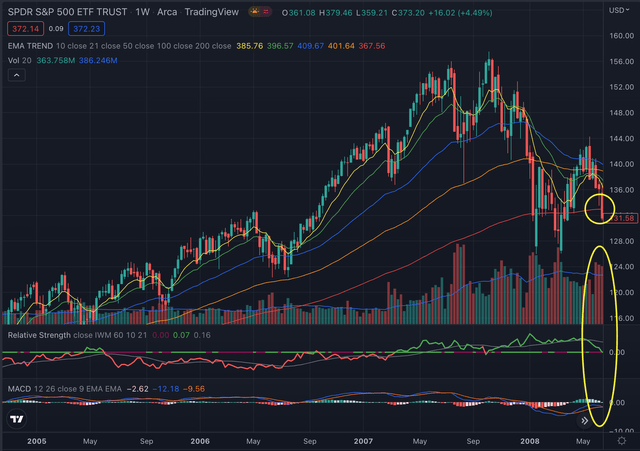Select the Vol 20 indicator legend

point(20,60)
